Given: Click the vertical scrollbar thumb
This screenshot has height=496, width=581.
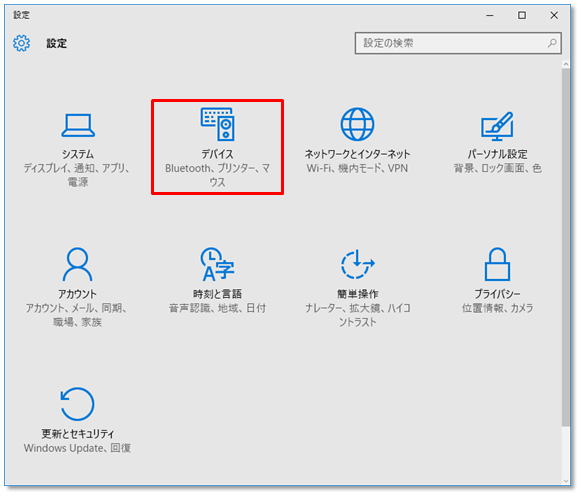Looking at the screenshot, I should 566,247.
